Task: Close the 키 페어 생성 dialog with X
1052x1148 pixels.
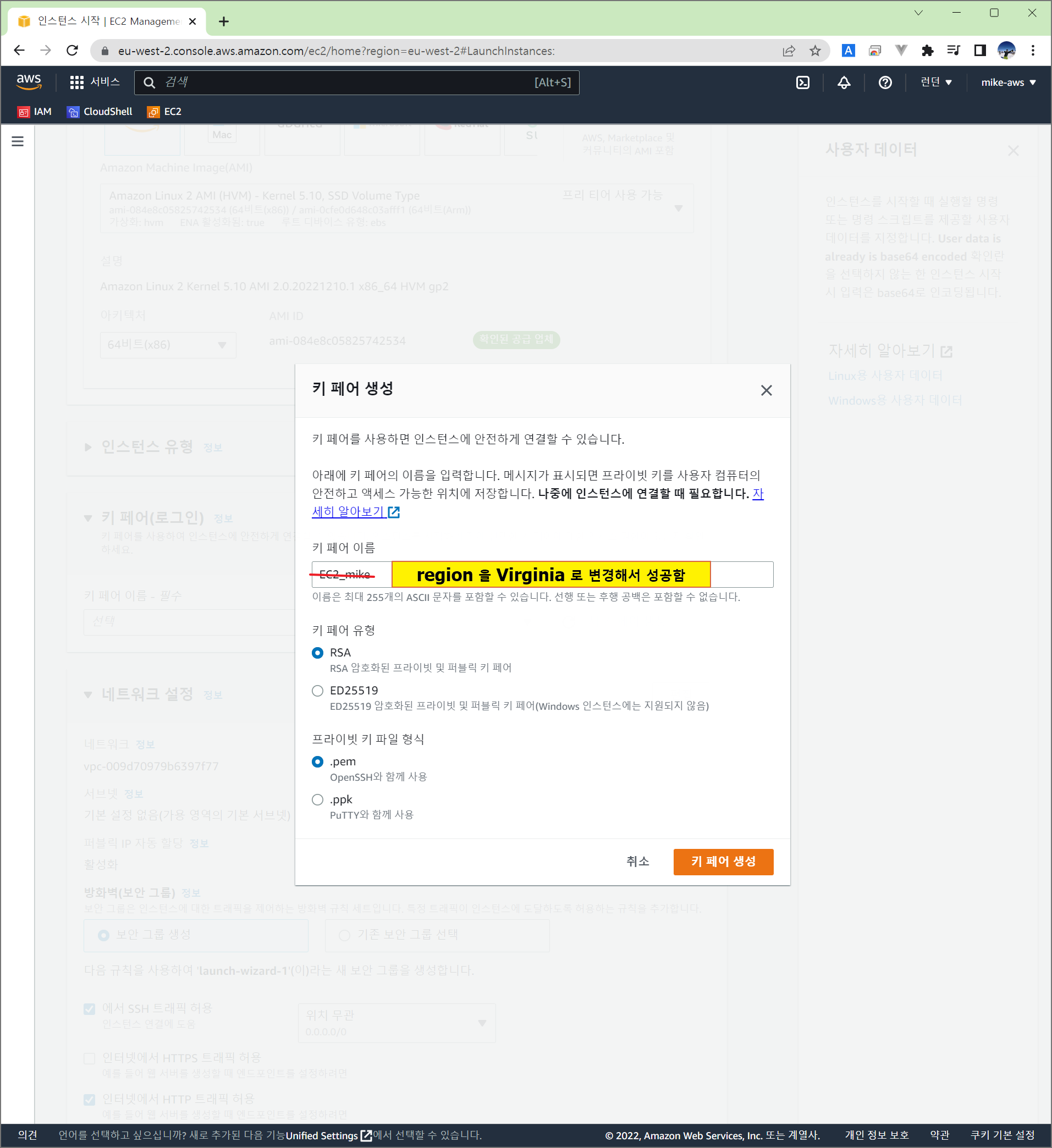Action: point(766,390)
